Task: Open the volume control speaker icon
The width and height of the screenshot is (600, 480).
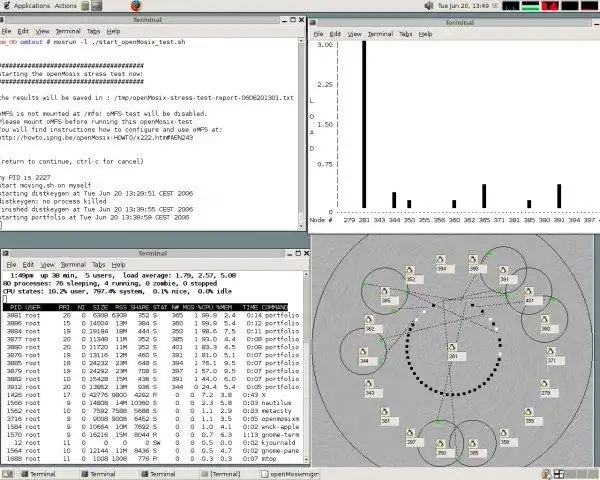Action: 429,6
